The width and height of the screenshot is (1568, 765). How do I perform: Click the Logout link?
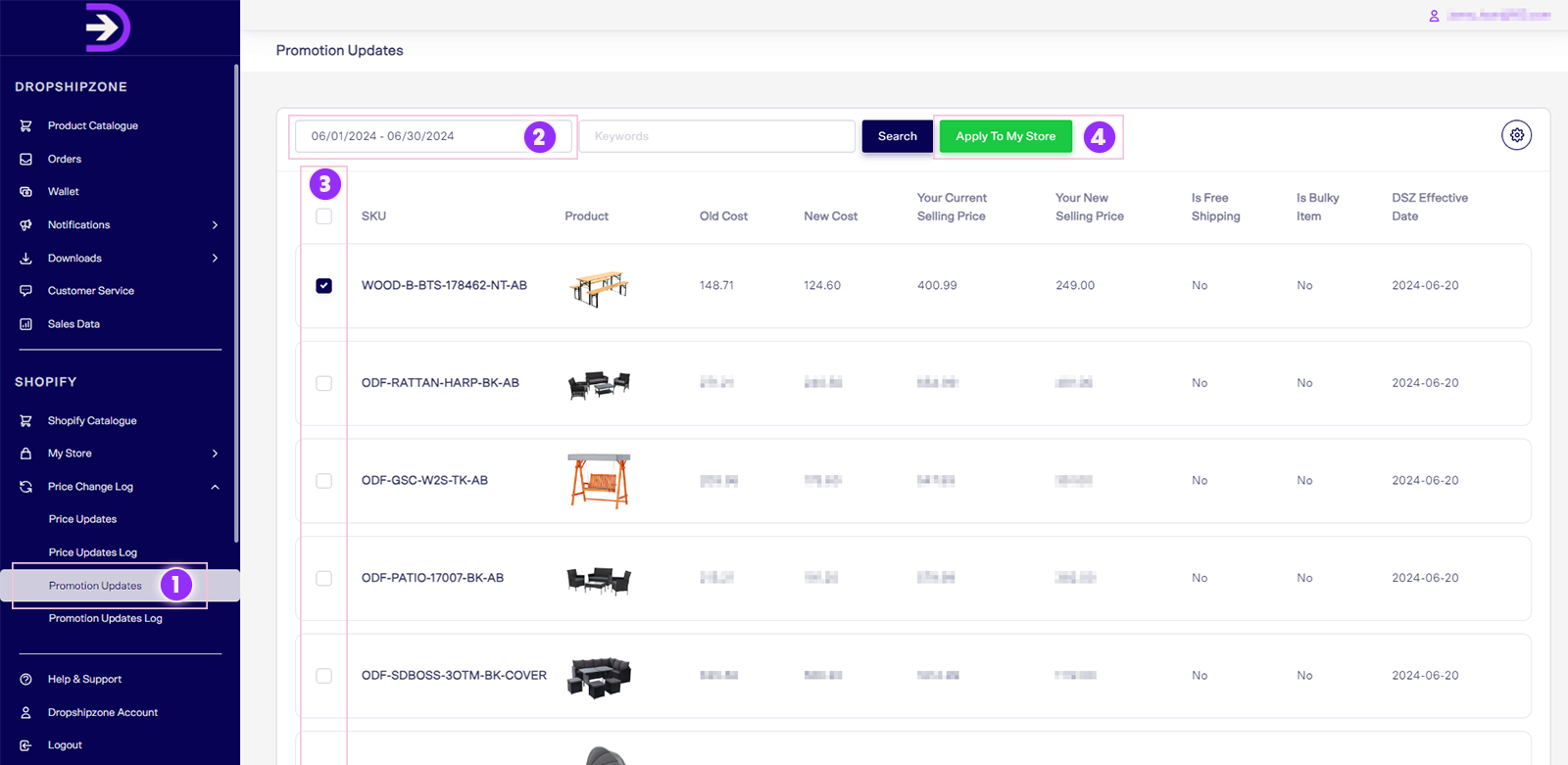tap(65, 745)
